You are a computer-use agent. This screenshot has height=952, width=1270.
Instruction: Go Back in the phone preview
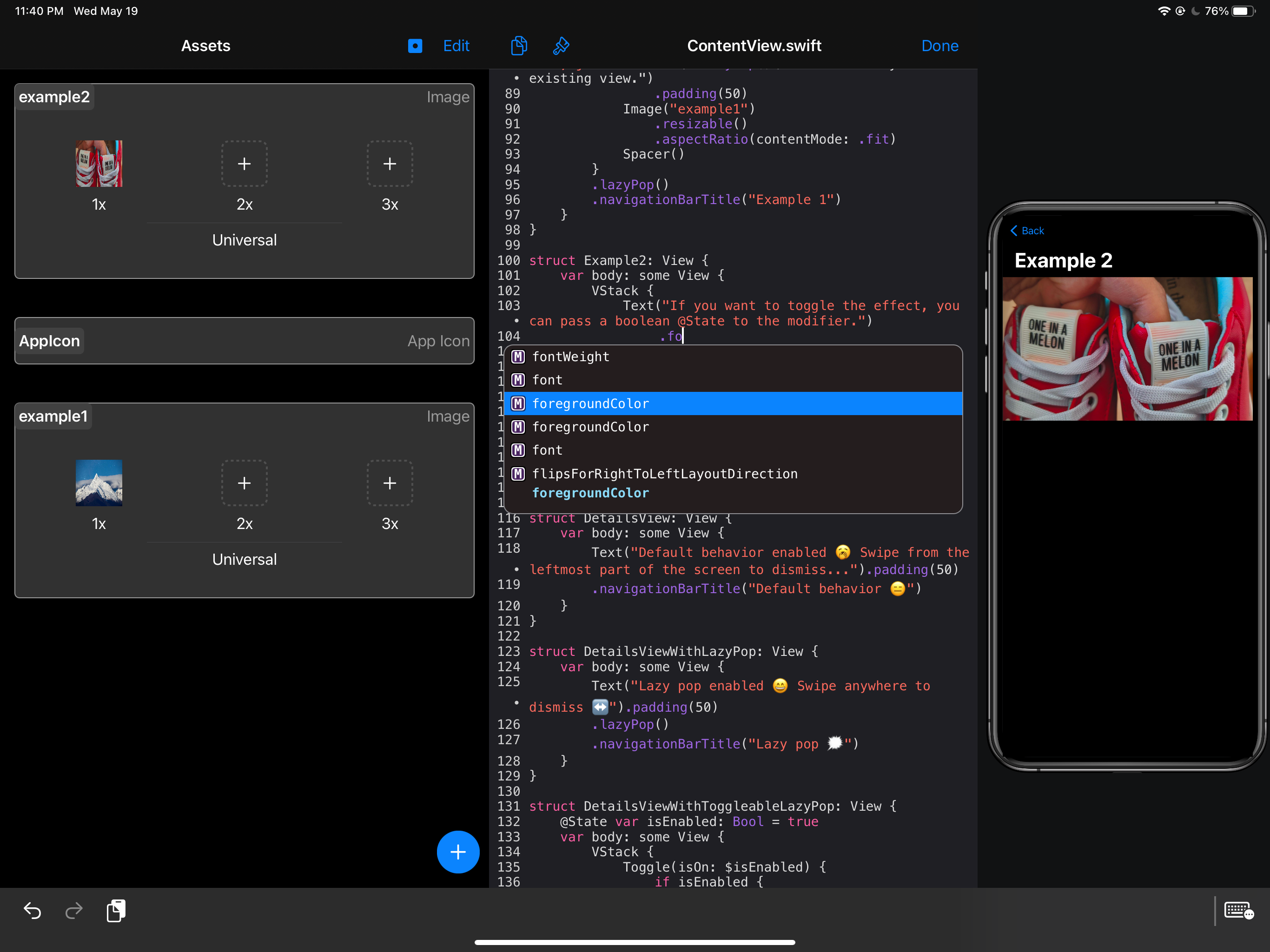pos(1027,231)
